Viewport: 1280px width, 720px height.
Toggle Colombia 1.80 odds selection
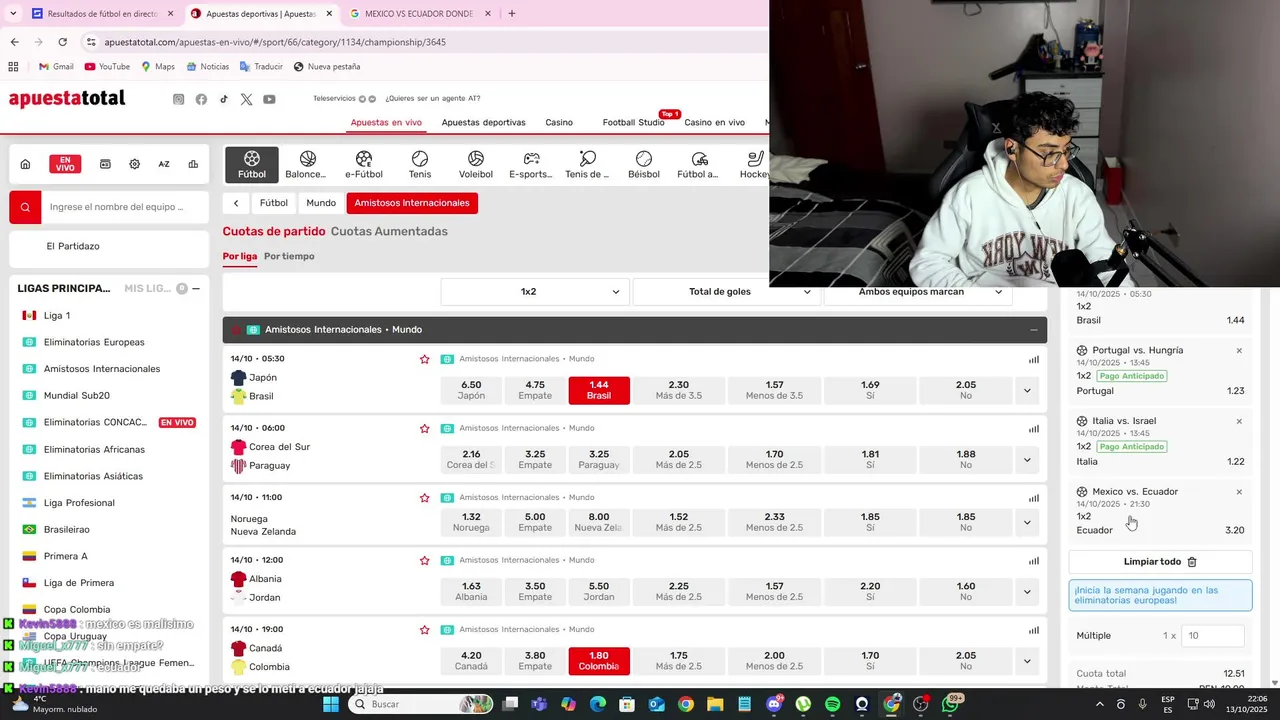pos(599,661)
